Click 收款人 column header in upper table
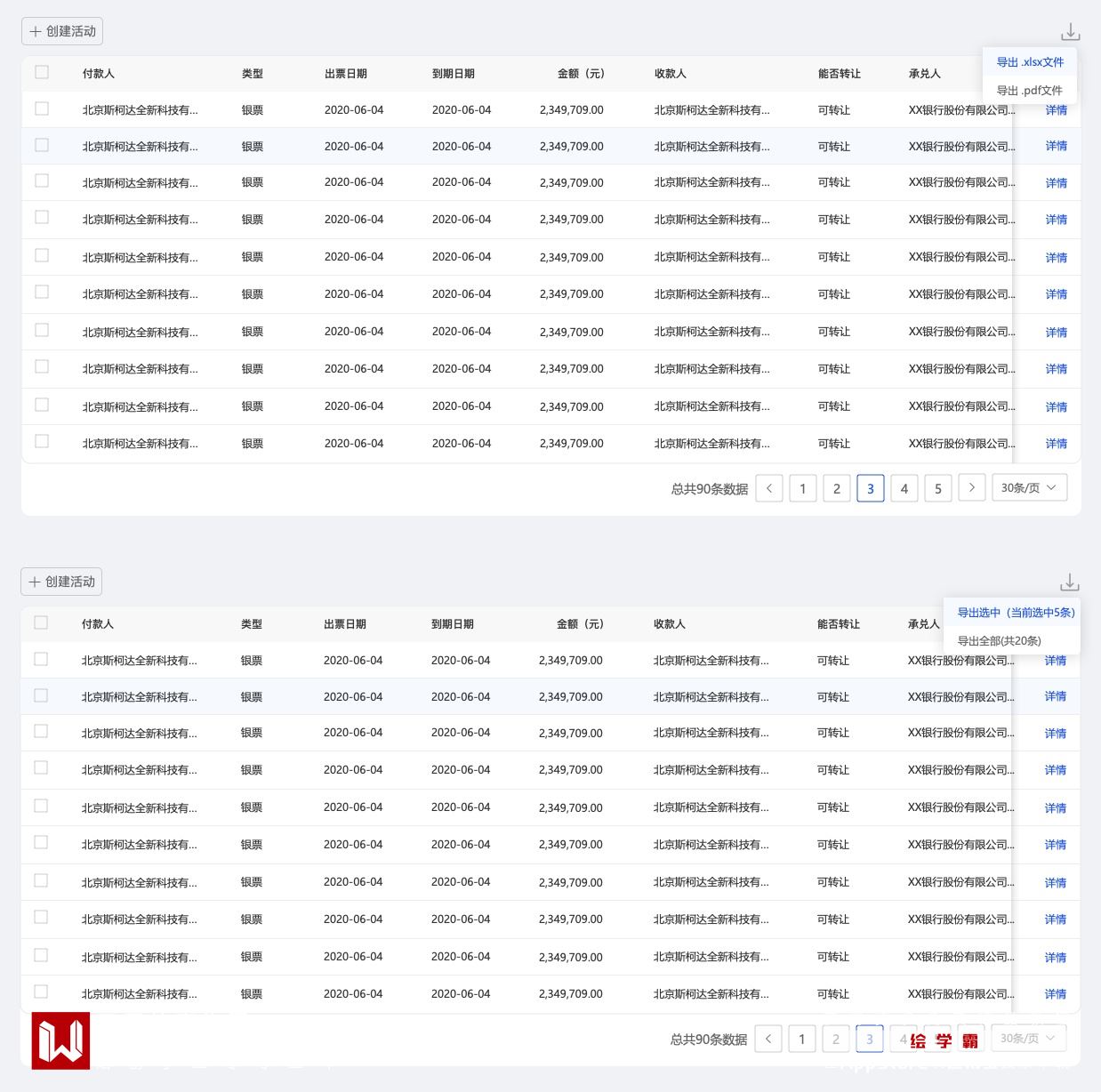The height and width of the screenshot is (1092, 1101). pos(671,74)
